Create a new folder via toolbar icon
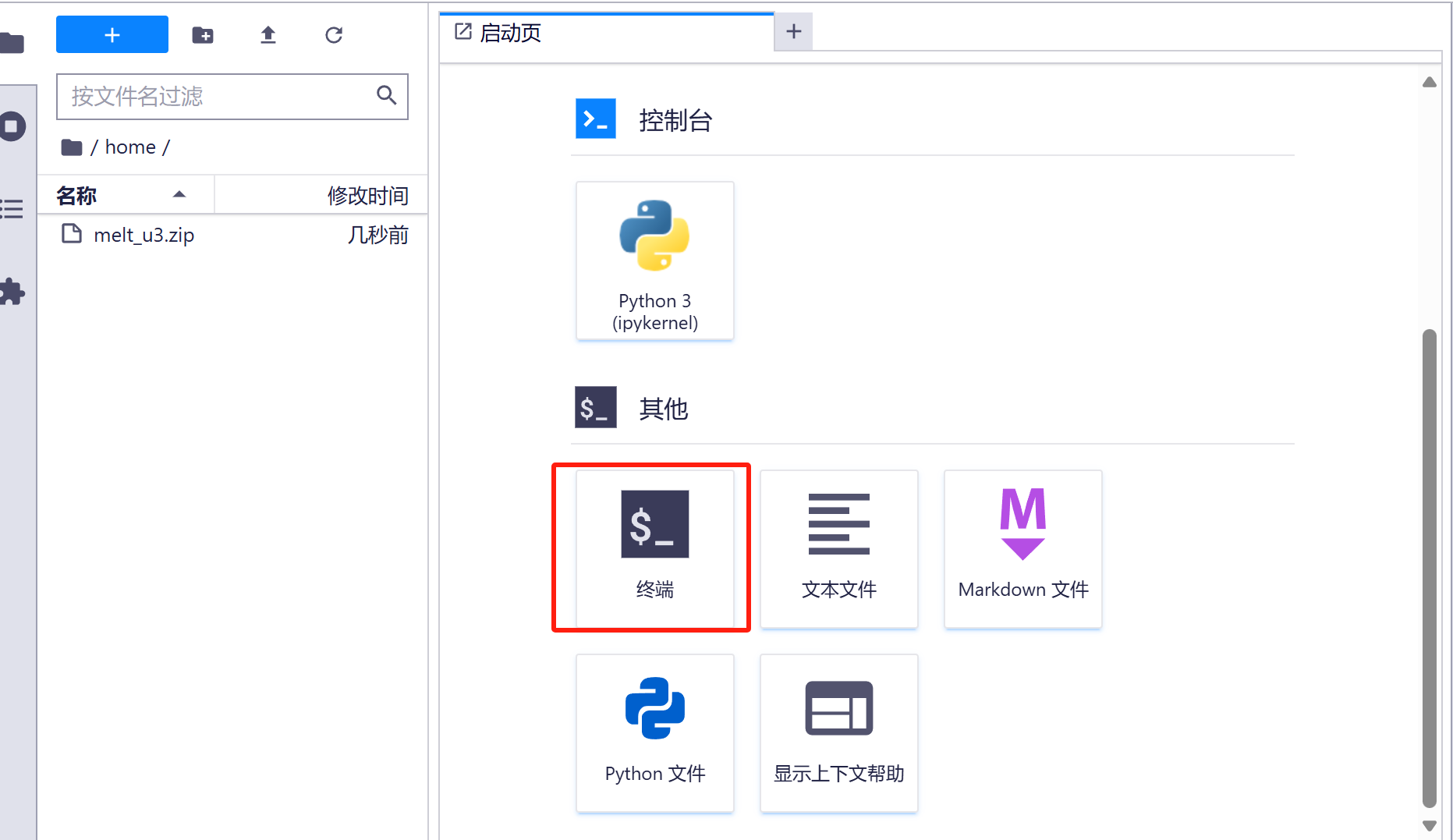This screenshot has height=840, width=1453. (x=203, y=35)
